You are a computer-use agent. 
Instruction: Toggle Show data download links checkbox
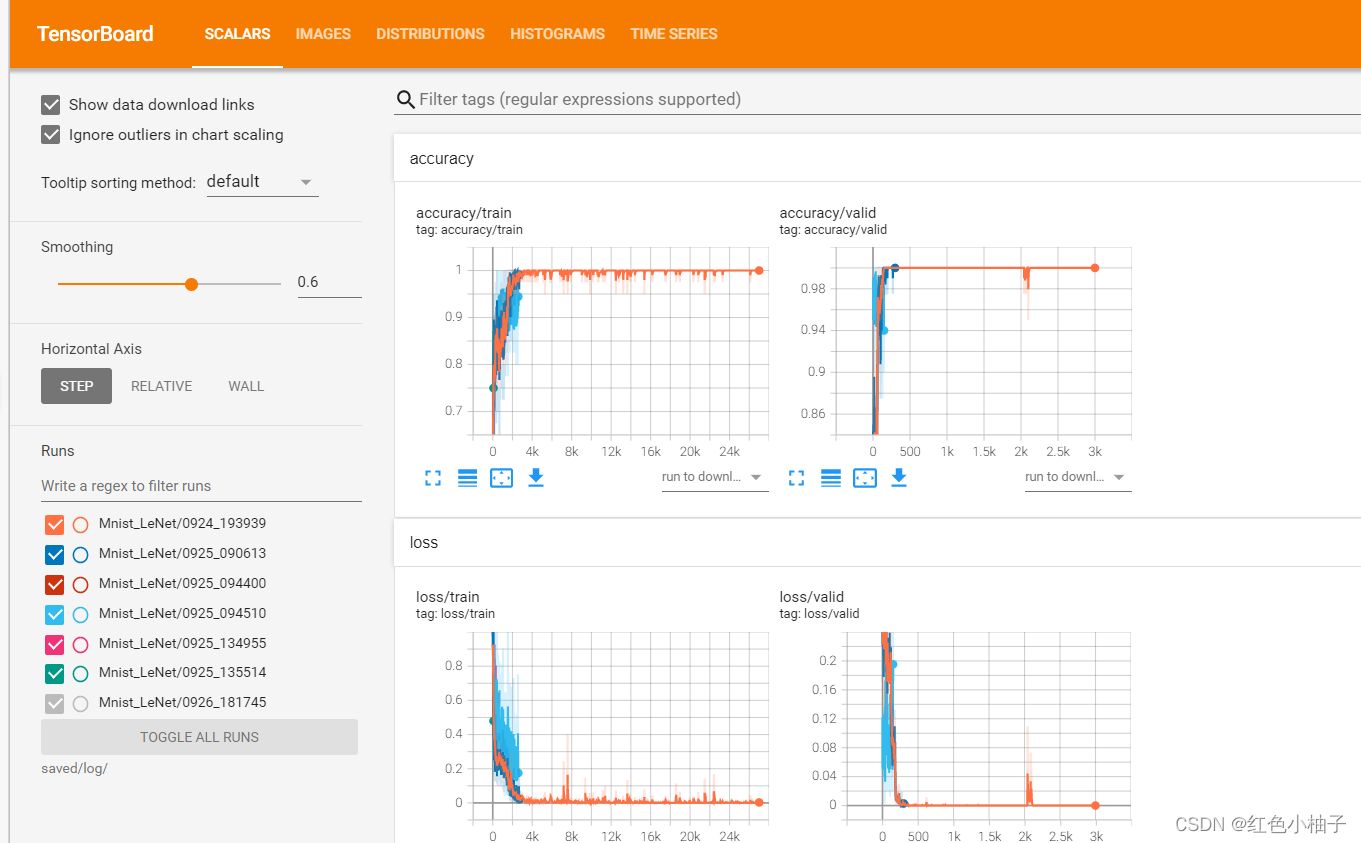pyautogui.click(x=51, y=104)
